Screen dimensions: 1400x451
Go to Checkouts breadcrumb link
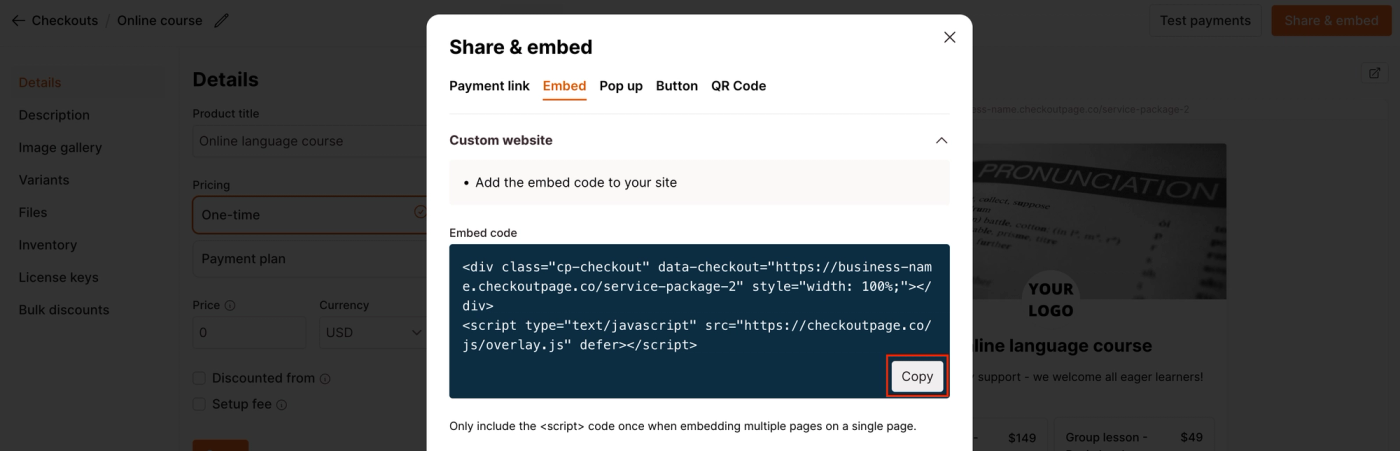pyautogui.click(x=65, y=20)
